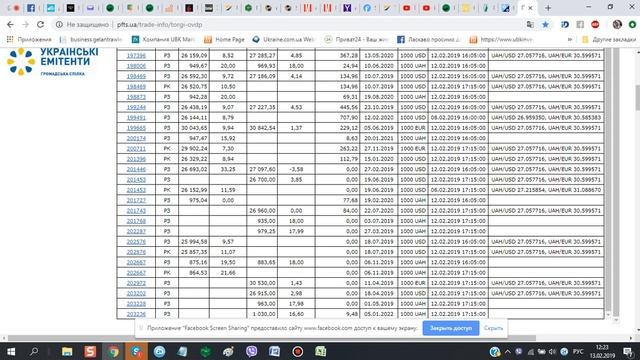Open Excel from the taskbar
Screen dimensions: 640x360
320,351
